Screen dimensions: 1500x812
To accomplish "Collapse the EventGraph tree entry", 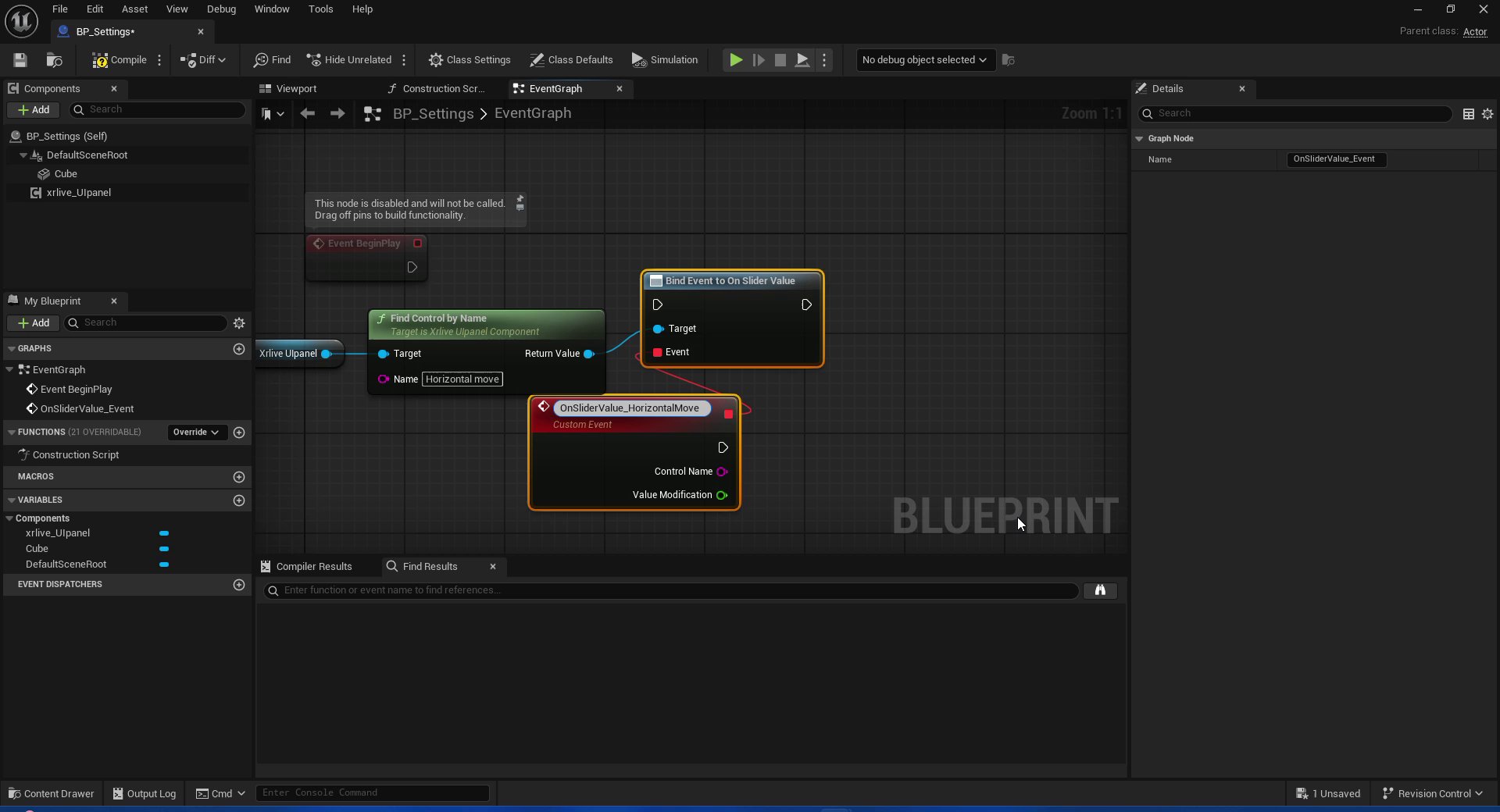I will [x=10, y=370].
